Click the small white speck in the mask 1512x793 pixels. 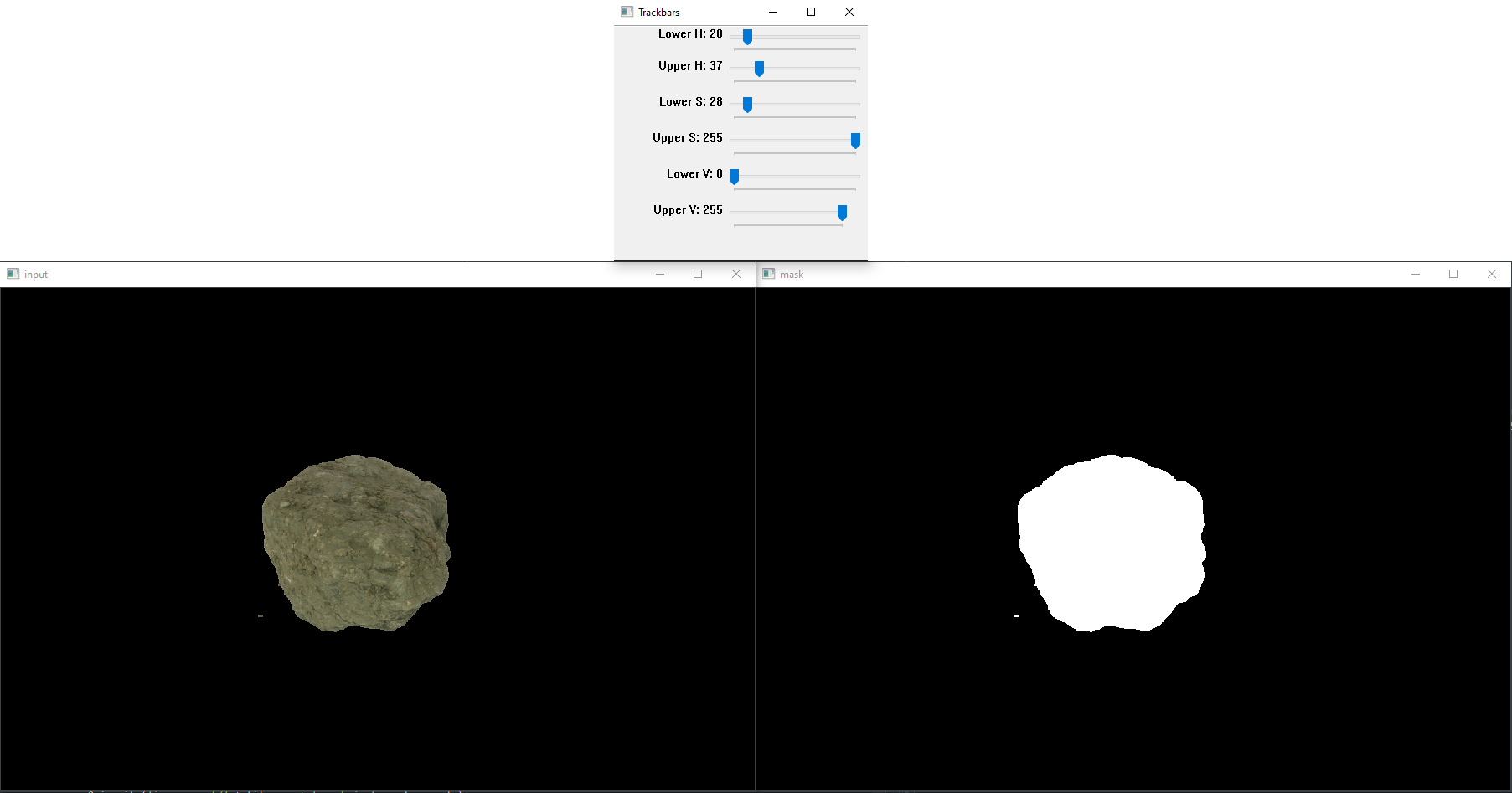point(1016,615)
